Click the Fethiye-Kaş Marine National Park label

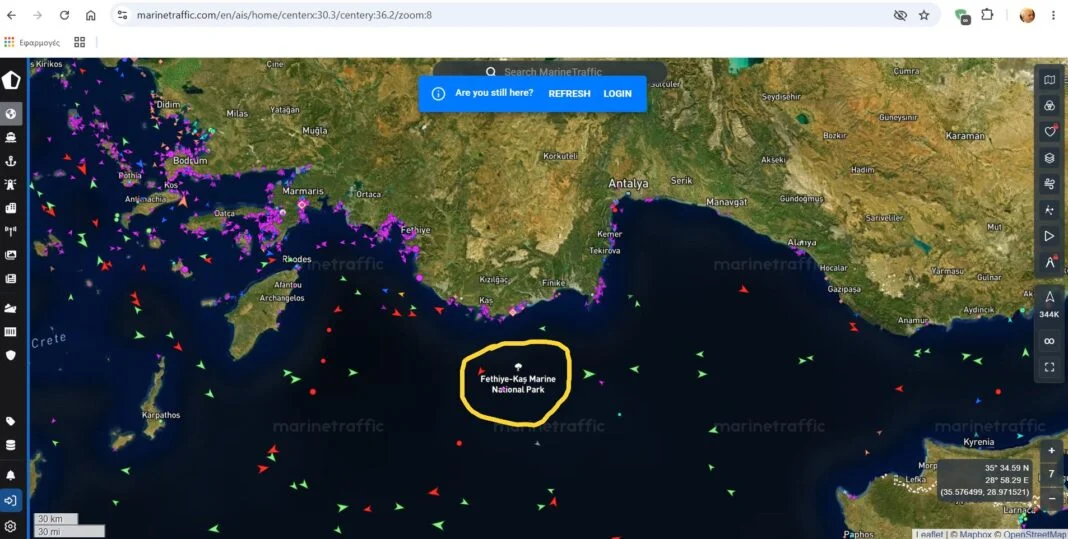pyautogui.click(x=518, y=384)
